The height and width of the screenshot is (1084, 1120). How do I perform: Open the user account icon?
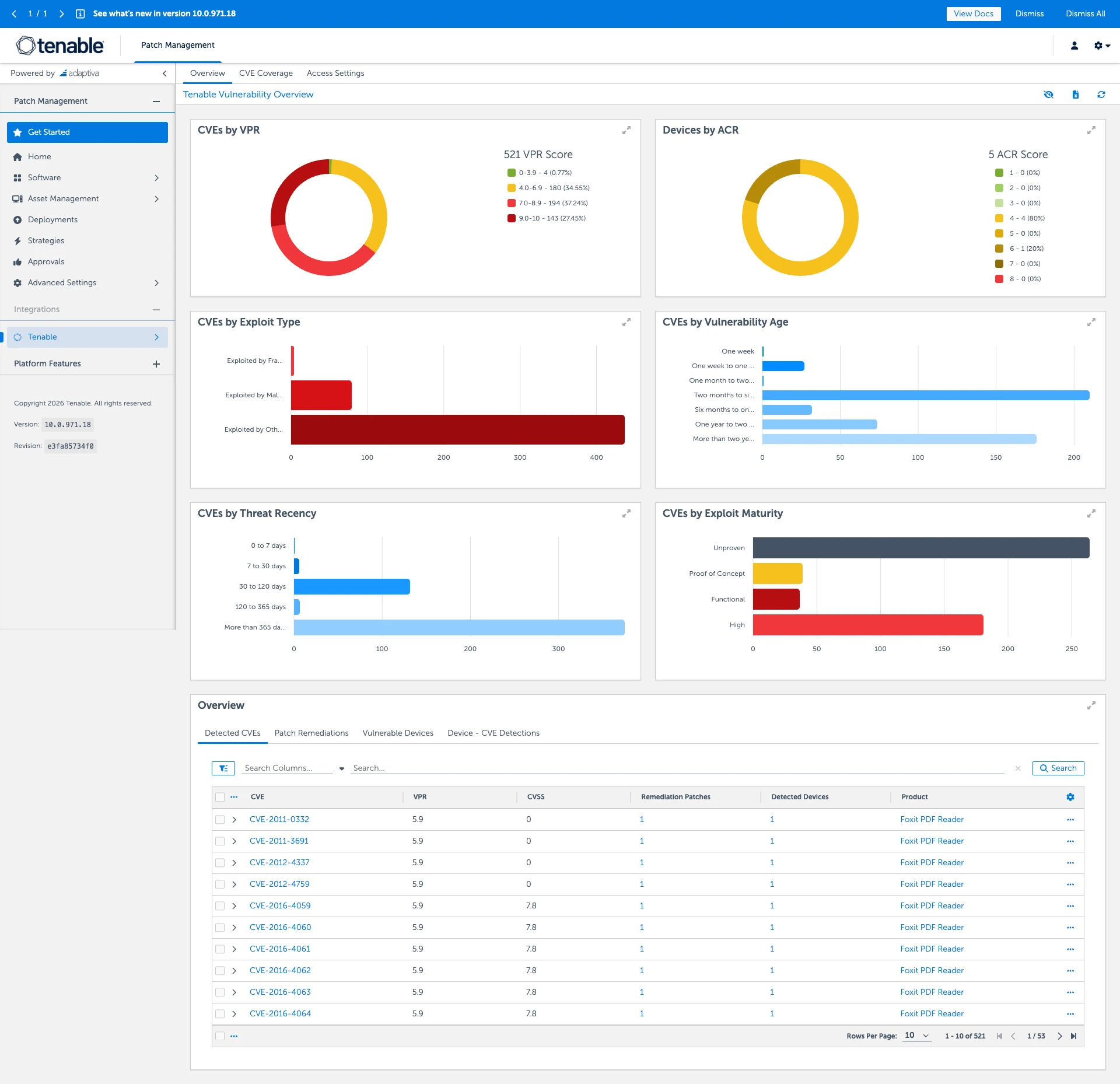click(1074, 46)
